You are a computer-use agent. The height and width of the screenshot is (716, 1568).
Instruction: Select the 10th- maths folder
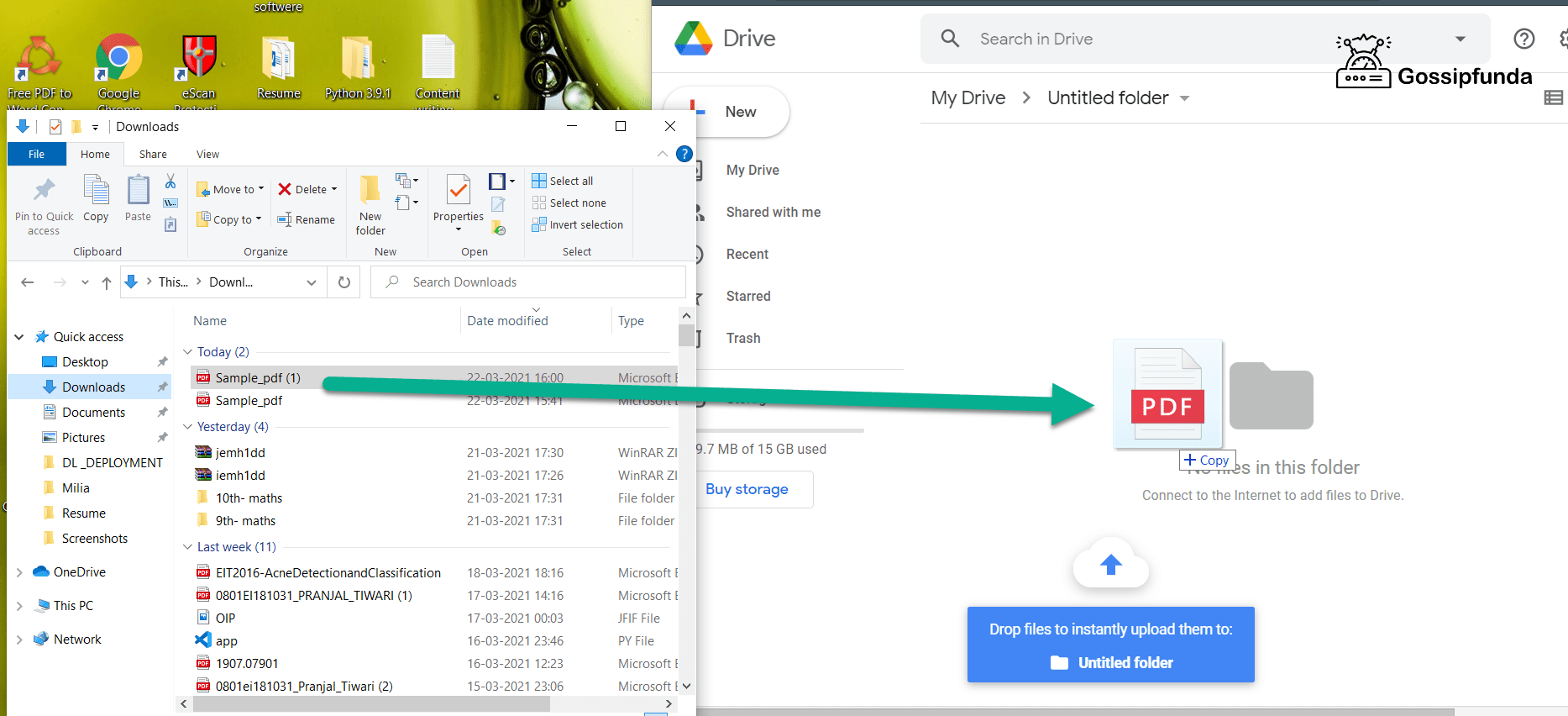[249, 498]
